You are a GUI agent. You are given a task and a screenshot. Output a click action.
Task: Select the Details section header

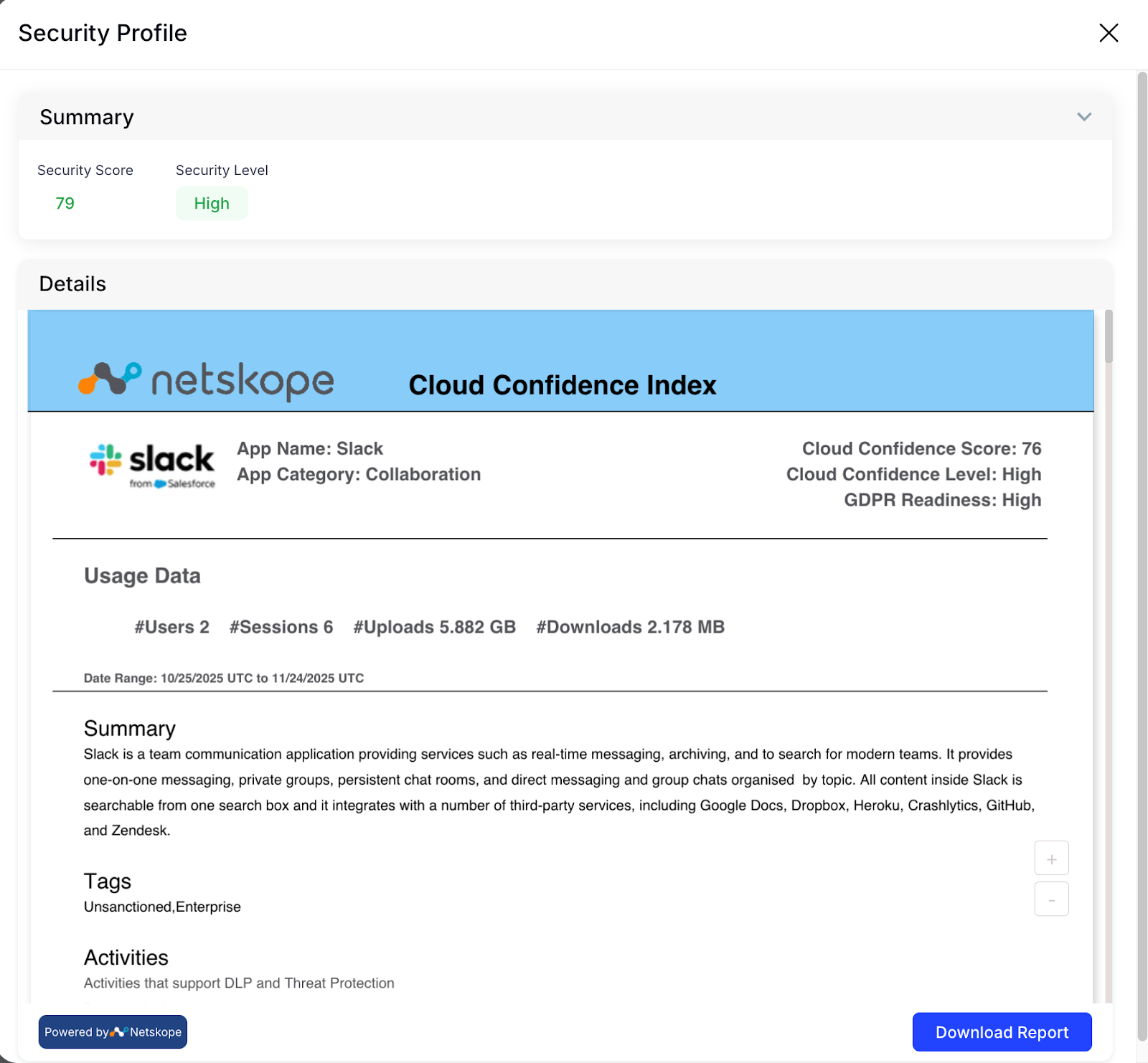(x=72, y=284)
